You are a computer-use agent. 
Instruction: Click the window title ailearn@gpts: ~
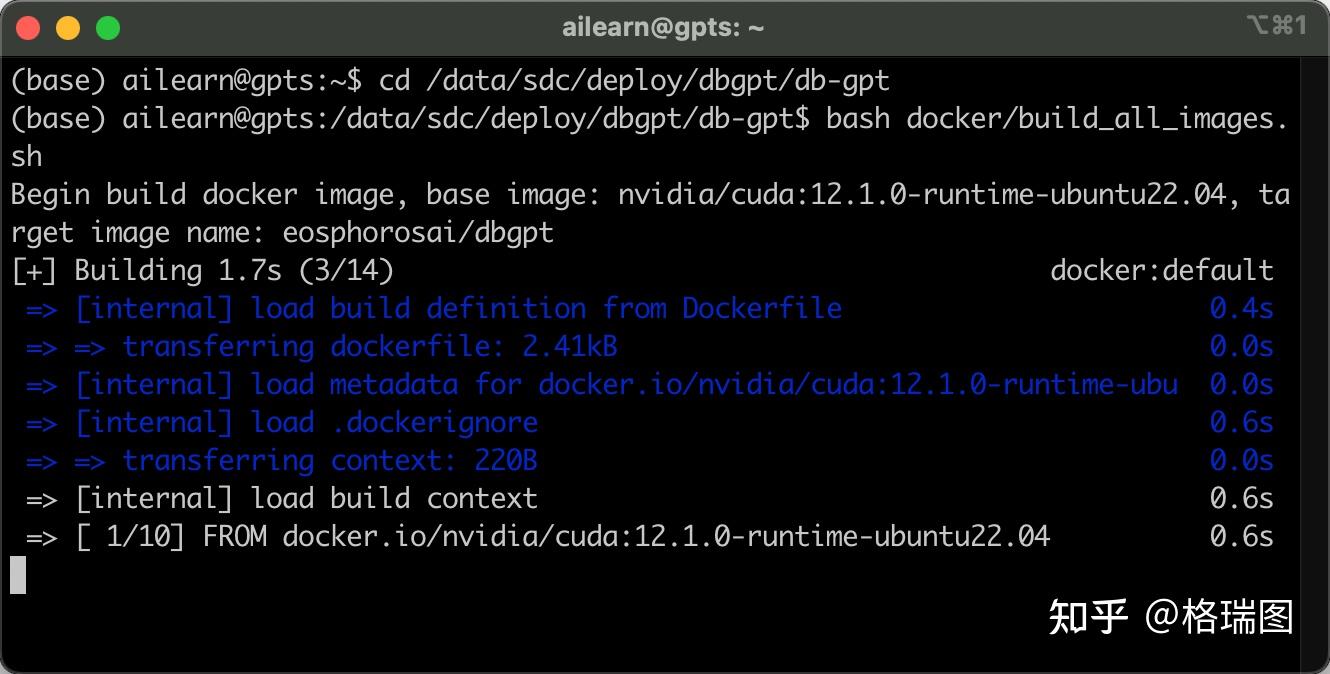click(663, 28)
